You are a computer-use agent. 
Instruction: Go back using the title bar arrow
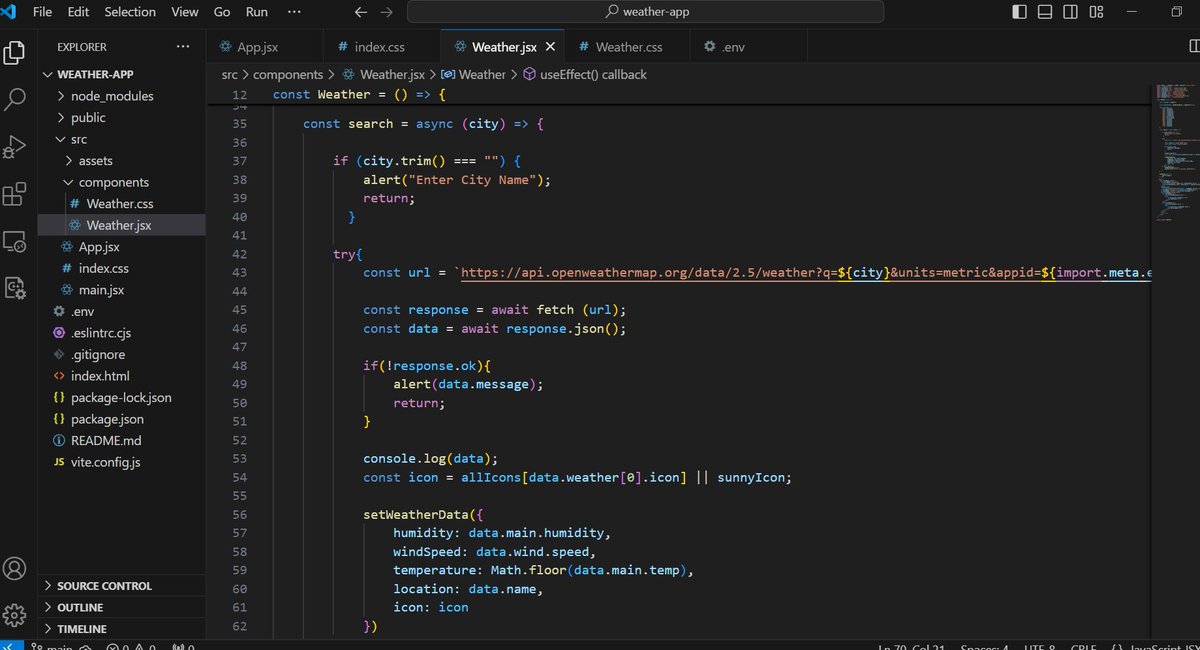[361, 12]
